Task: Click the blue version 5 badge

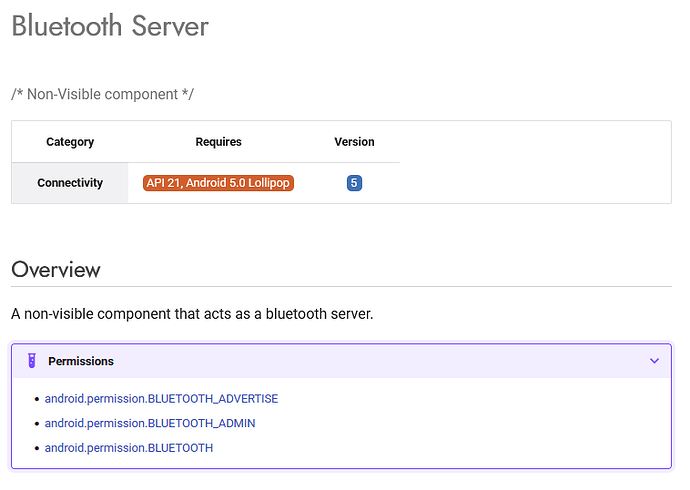Action: click(x=354, y=183)
